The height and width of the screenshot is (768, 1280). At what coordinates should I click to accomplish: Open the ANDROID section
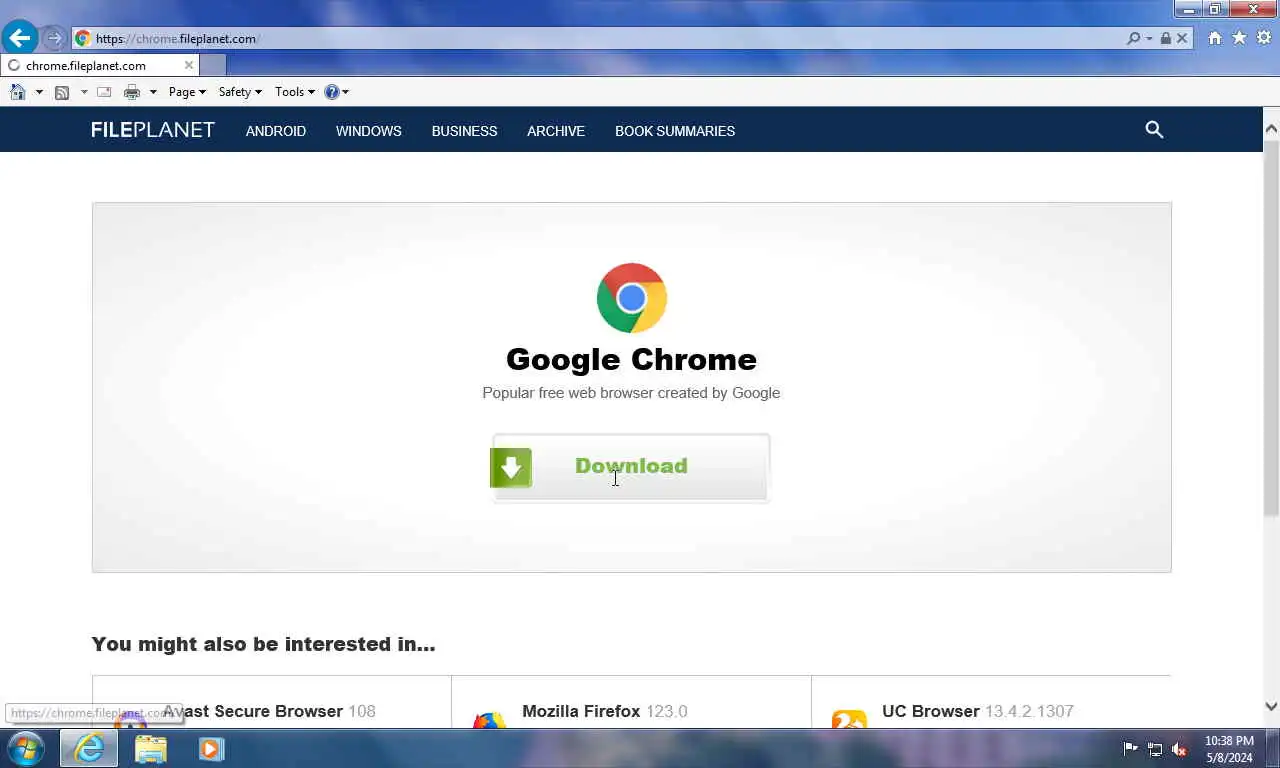[276, 131]
